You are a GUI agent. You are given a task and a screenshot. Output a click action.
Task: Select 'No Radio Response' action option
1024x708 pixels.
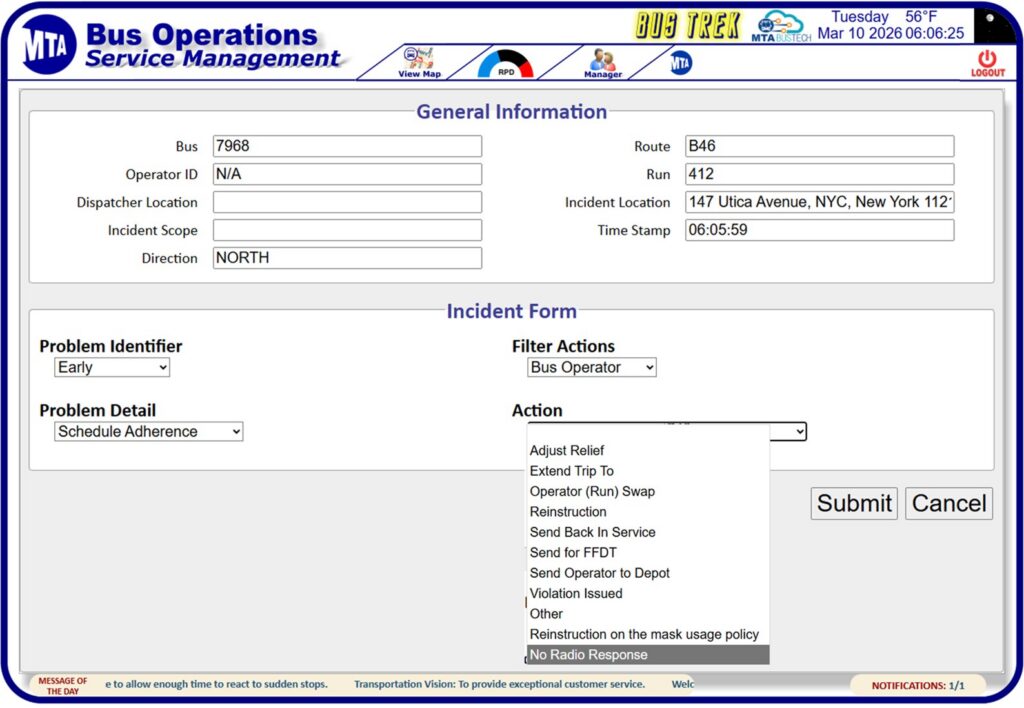(588, 655)
